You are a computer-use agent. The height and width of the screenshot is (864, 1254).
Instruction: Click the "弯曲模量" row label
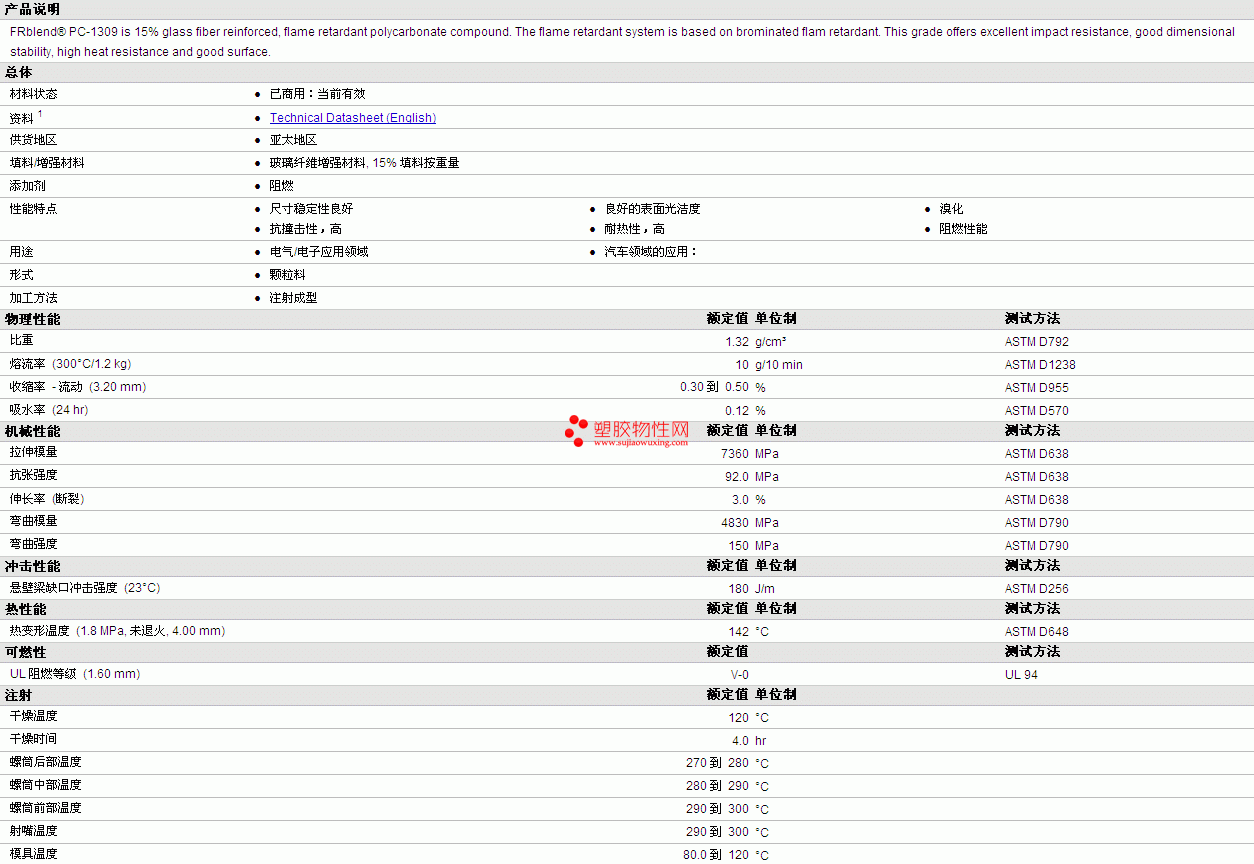pos(34,522)
